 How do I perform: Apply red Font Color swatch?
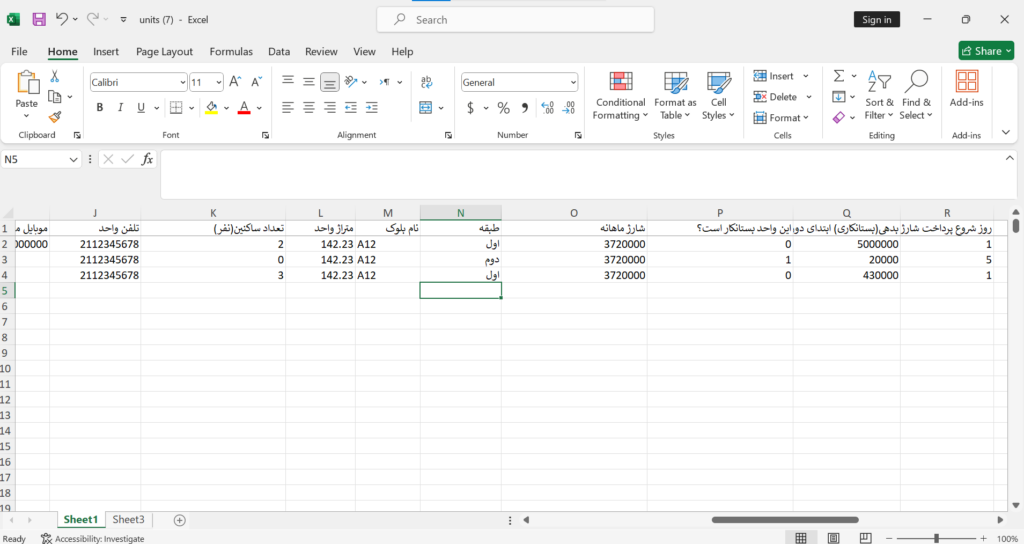point(244,108)
